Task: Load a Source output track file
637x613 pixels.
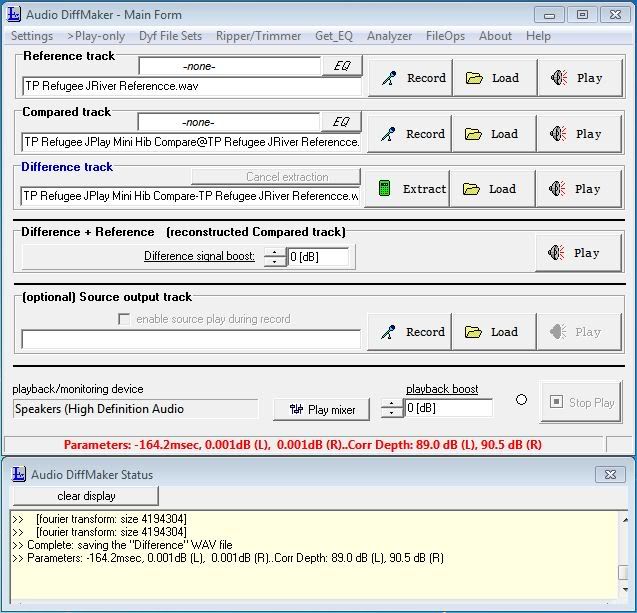Action: 494,332
